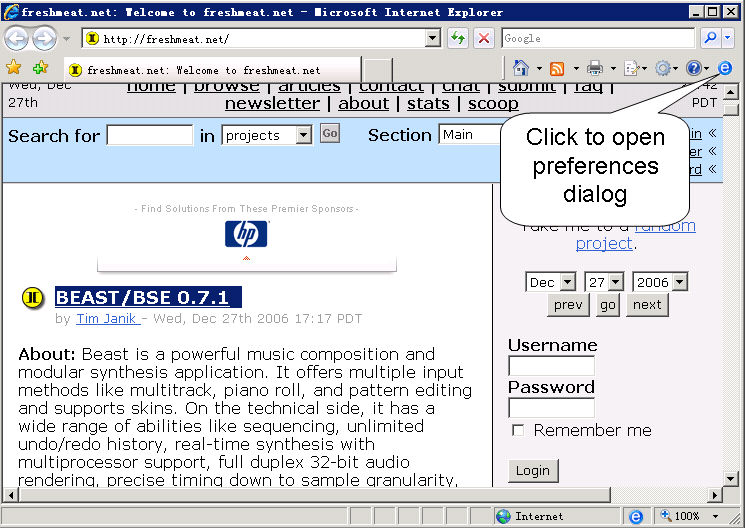This screenshot has height=528, width=745.
Task: Open the Home button dropdown arrow
Action: click(x=539, y=69)
